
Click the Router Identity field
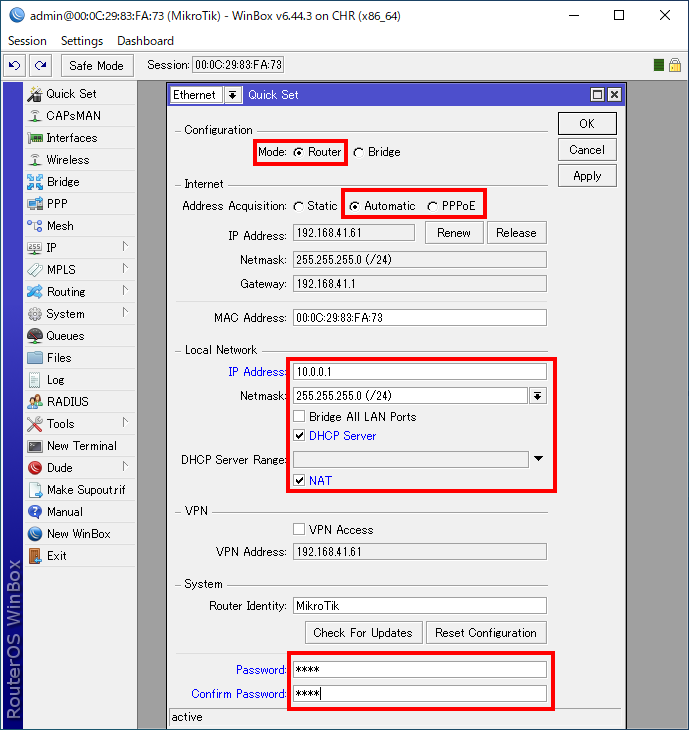coord(420,606)
